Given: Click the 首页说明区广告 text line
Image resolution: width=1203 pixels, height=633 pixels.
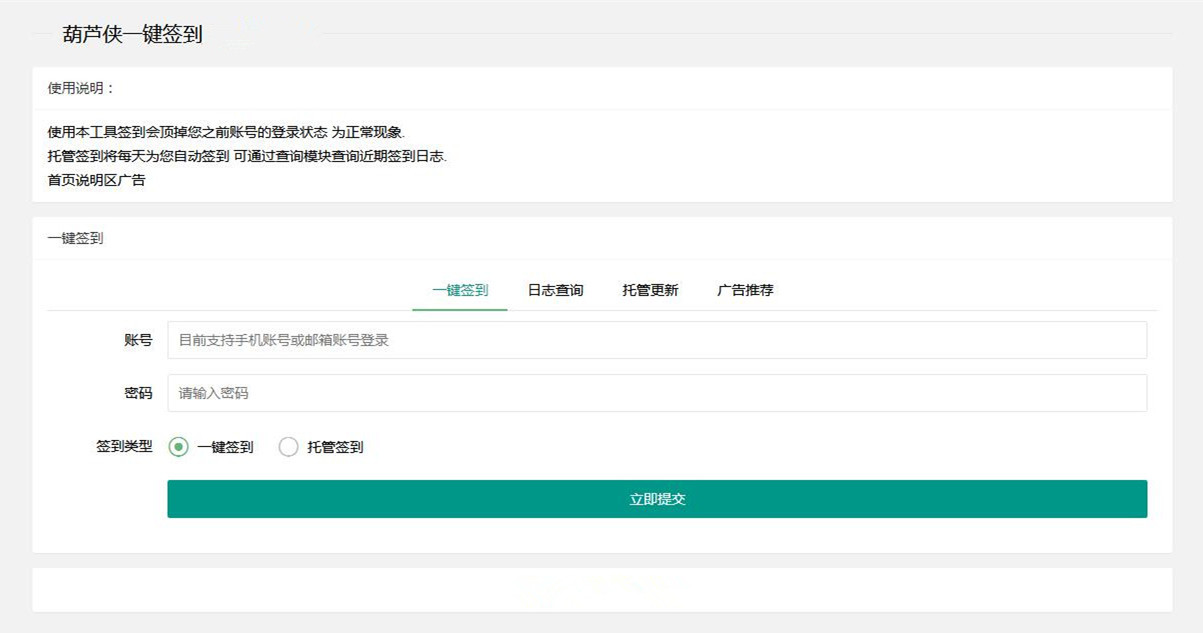Looking at the screenshot, I should (x=96, y=180).
